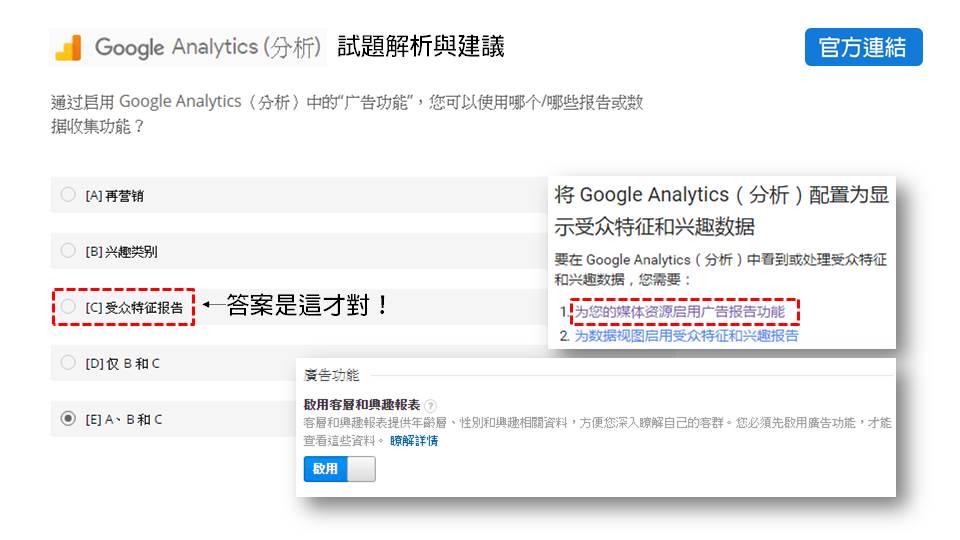960x540 pixels.
Task: Click the question text about 广告功能
Action: click(x=346, y=114)
